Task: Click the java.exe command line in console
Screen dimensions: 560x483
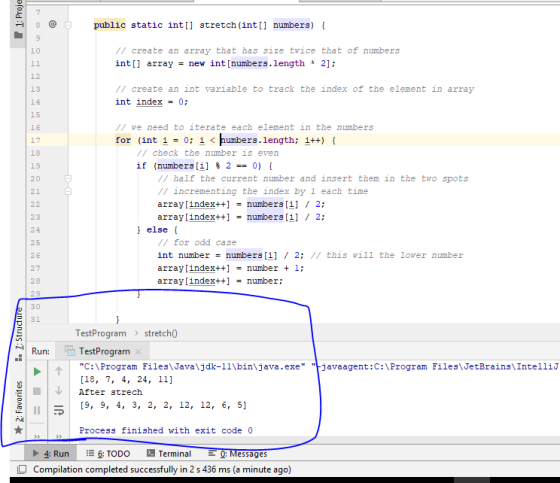Action: (319, 367)
